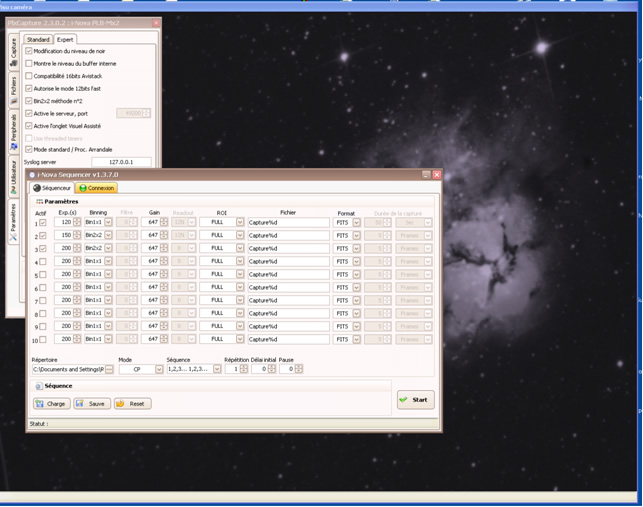
Task: Open Format dropdown for row 3
Action: [356, 249]
